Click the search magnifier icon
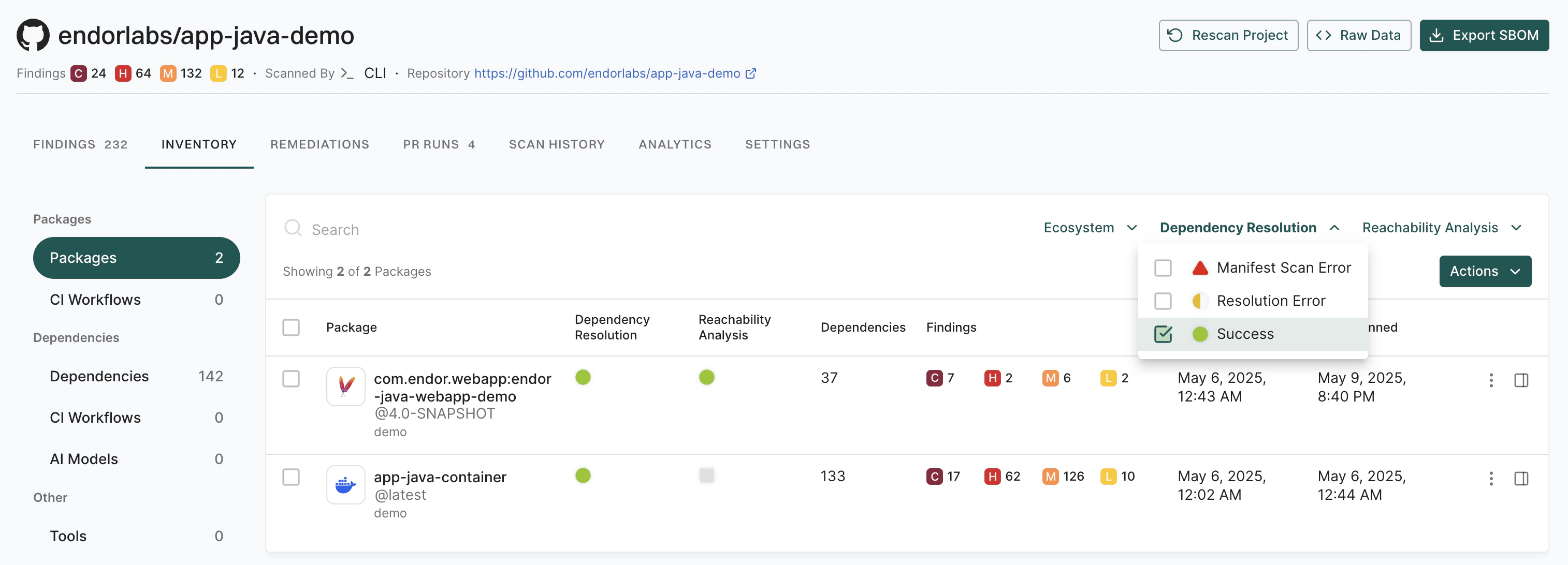This screenshot has width=1568, height=565. pyautogui.click(x=294, y=228)
